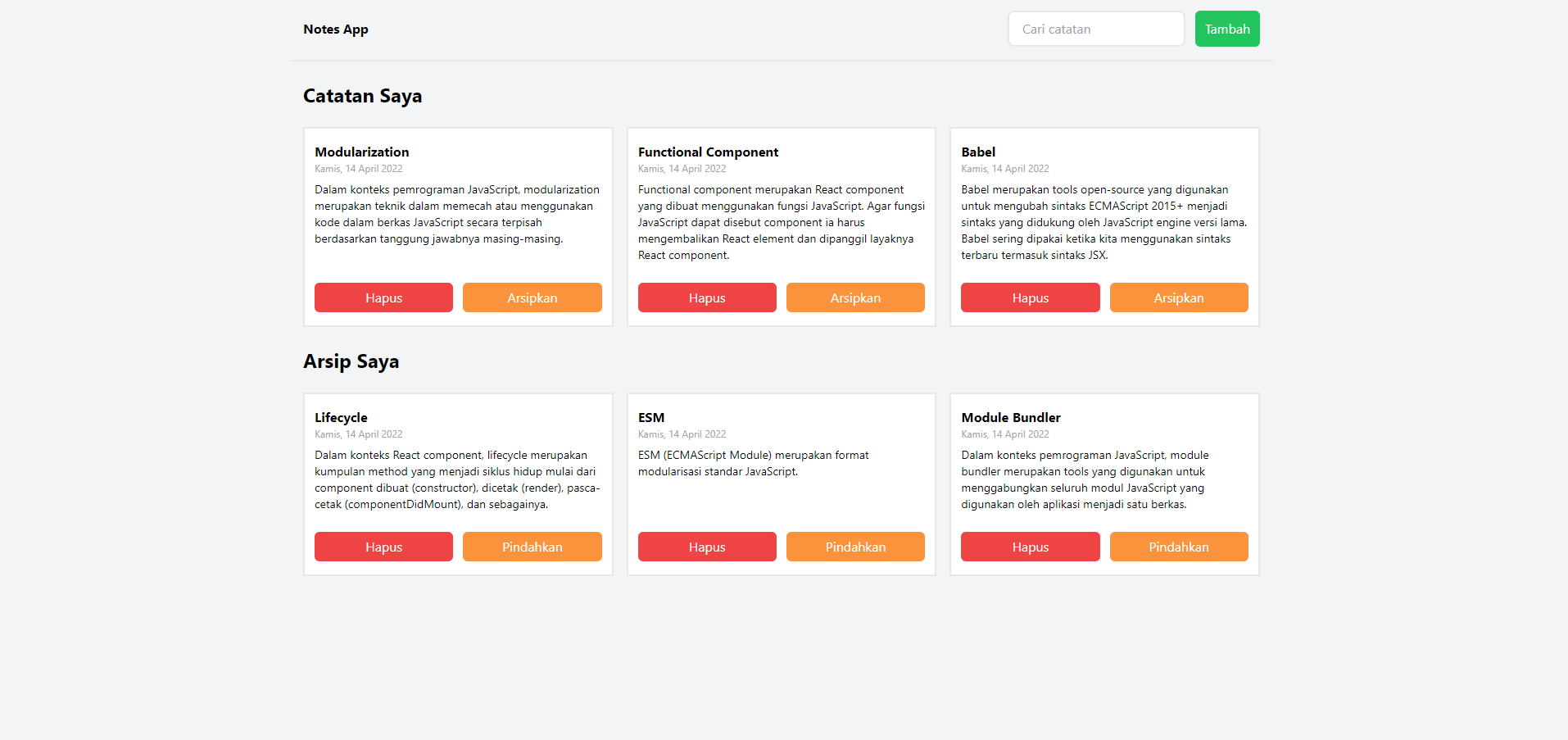The width and height of the screenshot is (1568, 740).
Task: Focus the Cari catatan search field
Action: [1095, 29]
